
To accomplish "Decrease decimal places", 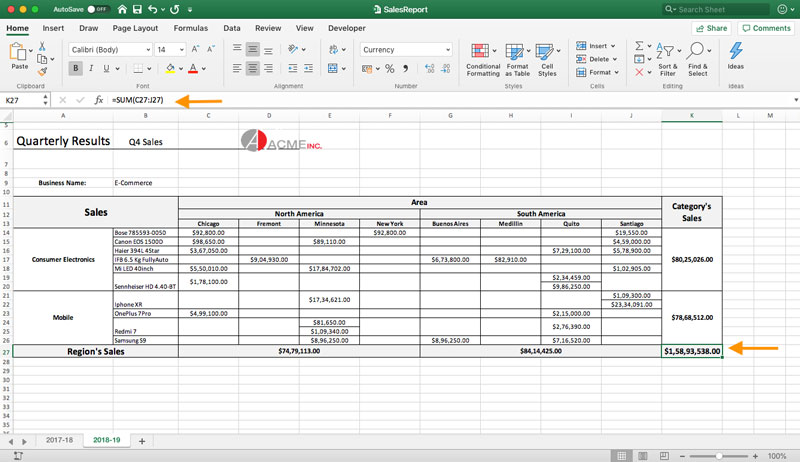I will [445, 68].
